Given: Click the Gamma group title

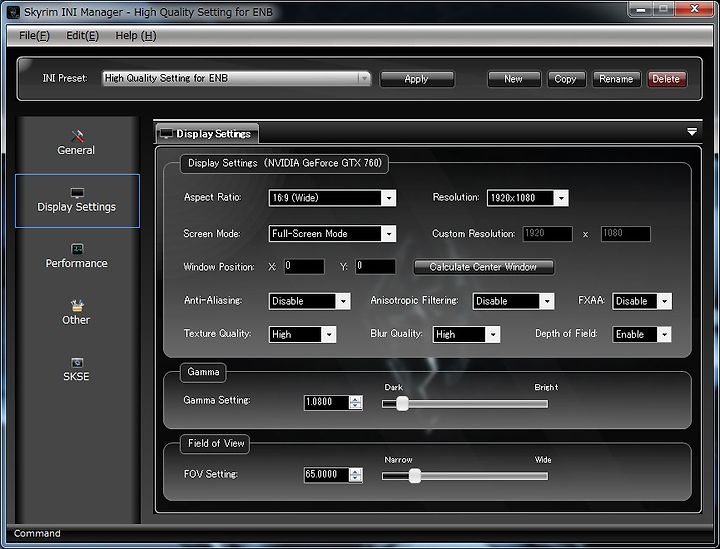Looking at the screenshot, I should pos(203,372).
